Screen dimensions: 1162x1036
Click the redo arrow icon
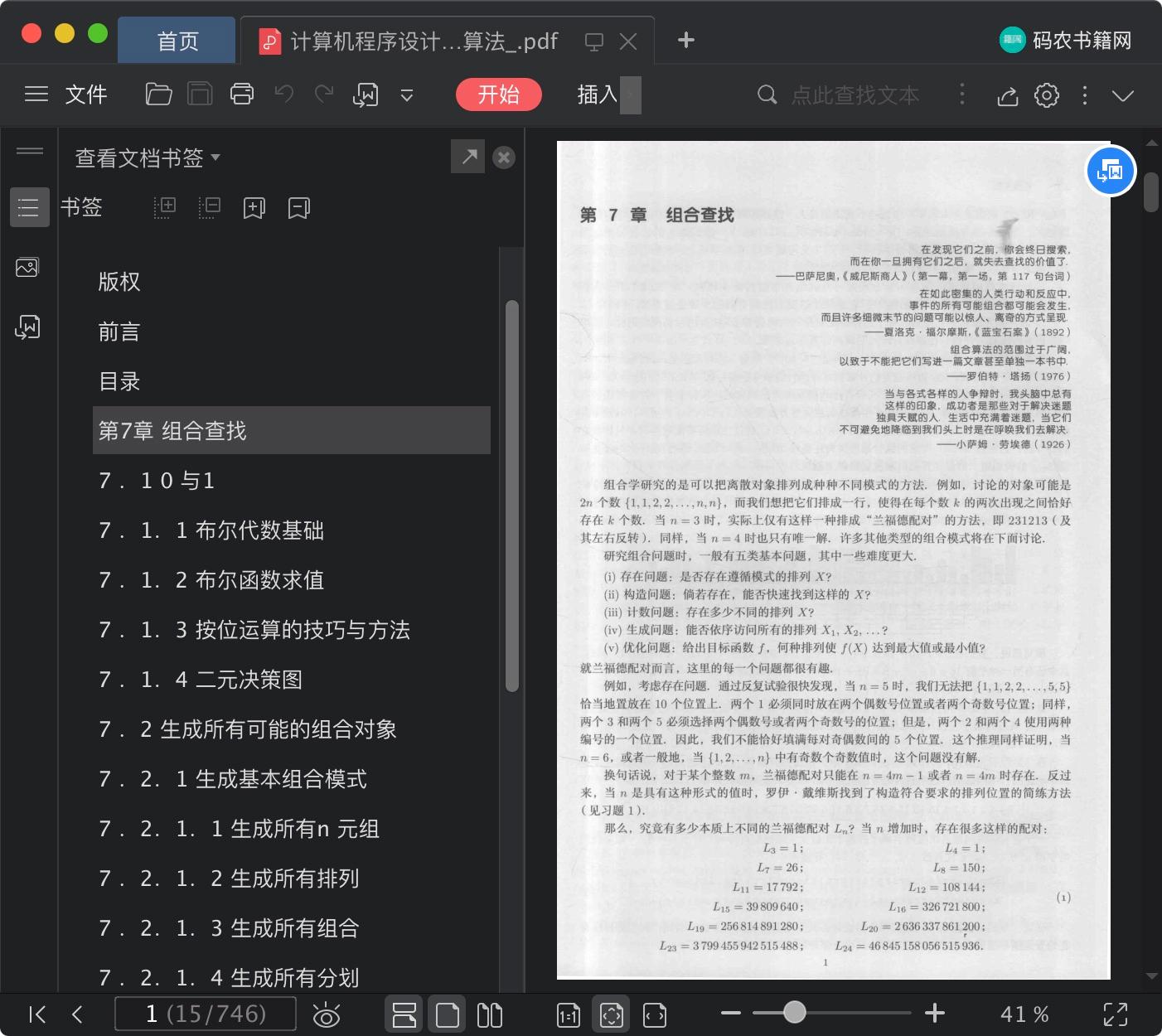(324, 94)
